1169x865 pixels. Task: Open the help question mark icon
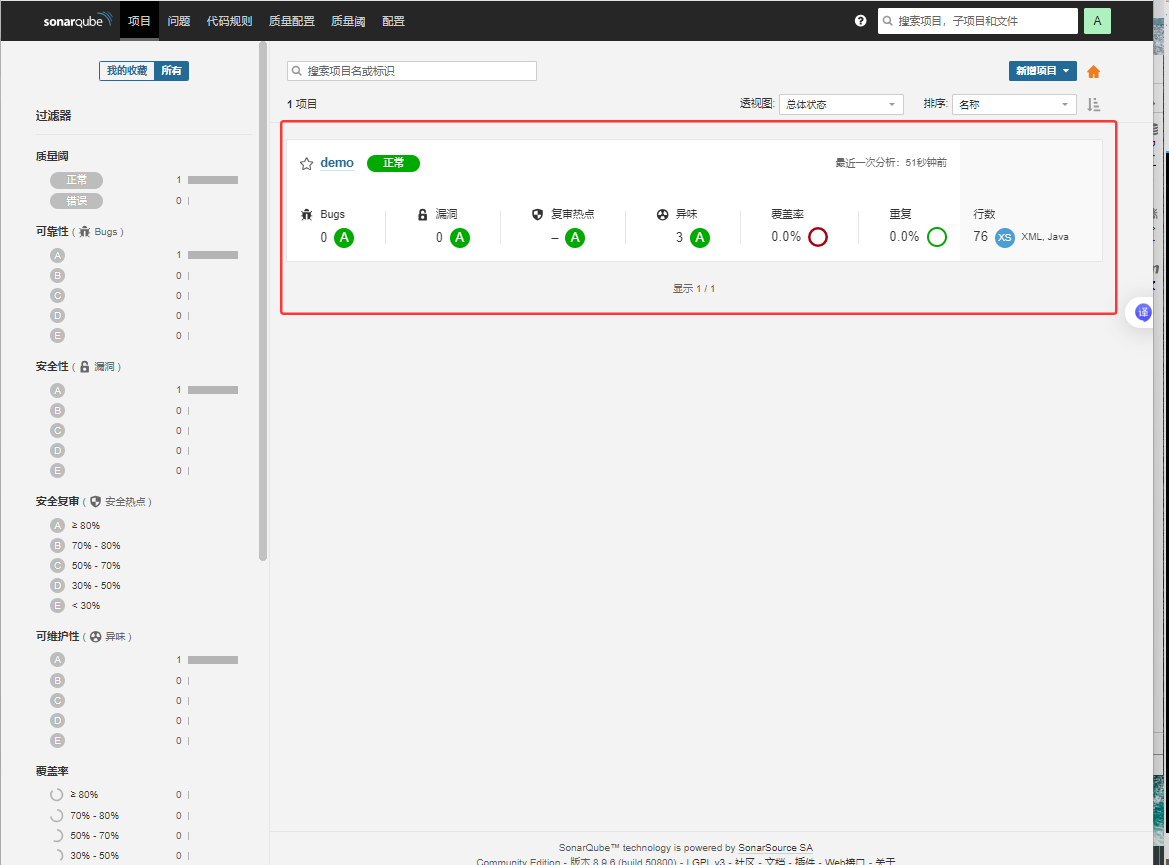click(860, 21)
